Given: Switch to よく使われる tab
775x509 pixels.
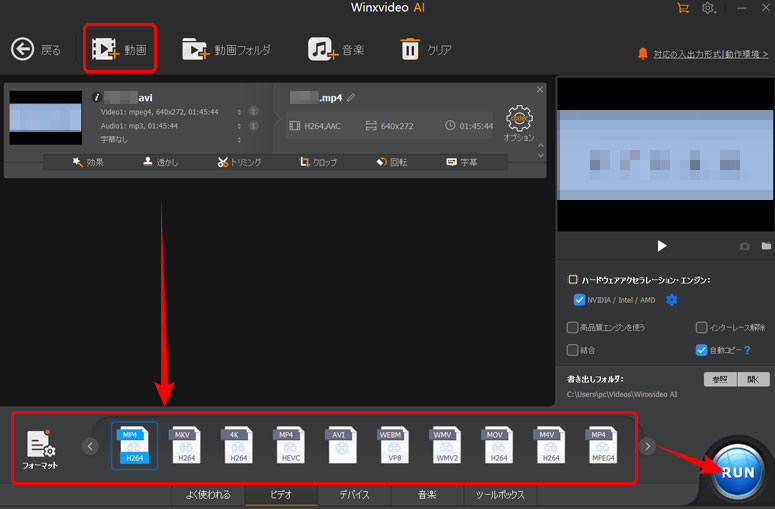Looking at the screenshot, I should (x=208, y=495).
